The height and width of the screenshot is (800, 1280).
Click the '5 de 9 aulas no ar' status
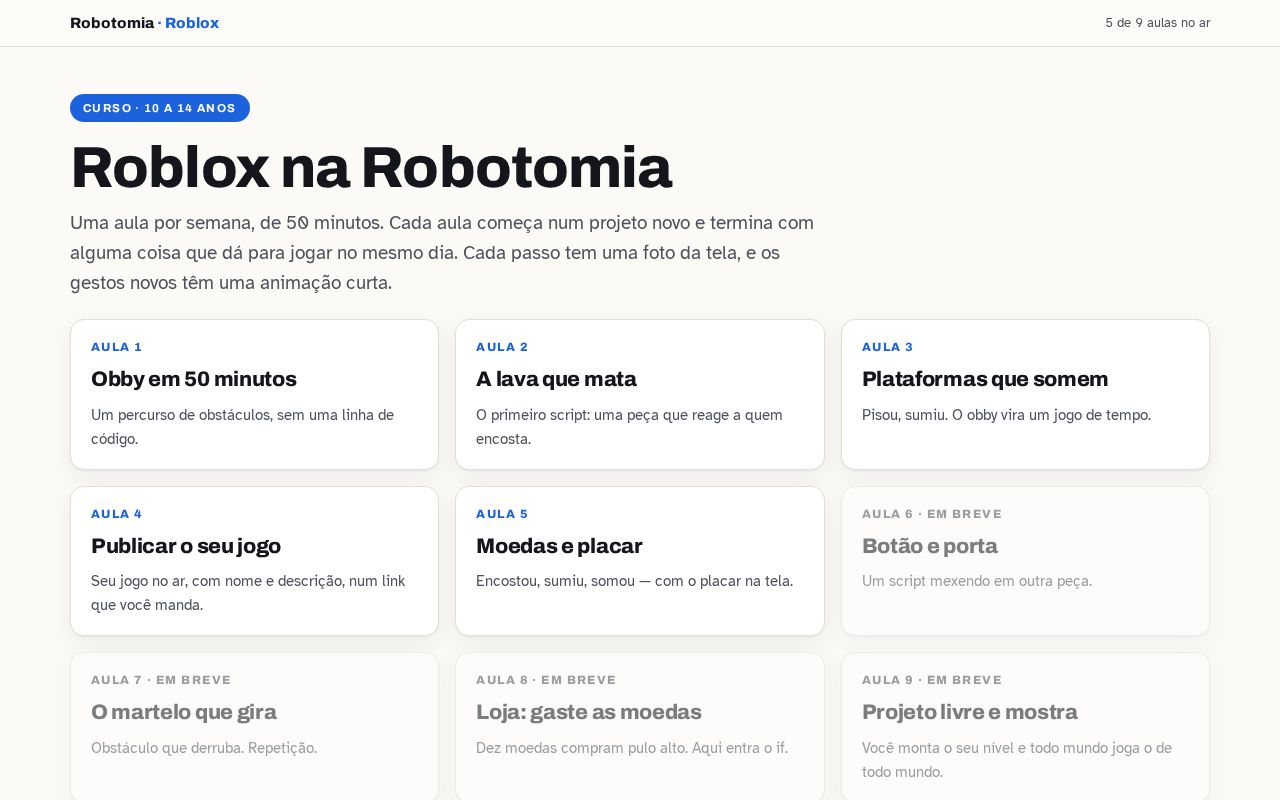[1158, 23]
